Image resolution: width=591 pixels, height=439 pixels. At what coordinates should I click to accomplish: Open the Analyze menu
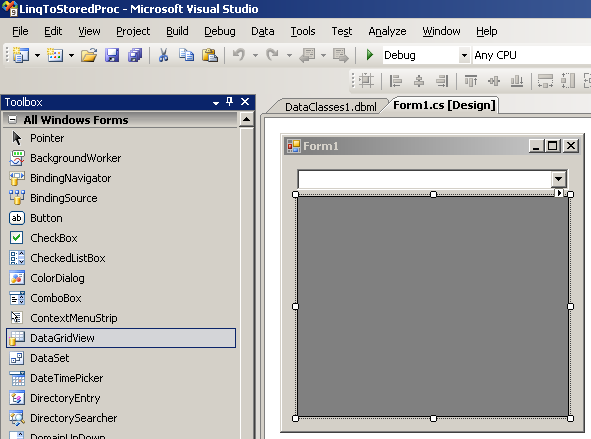(x=387, y=31)
